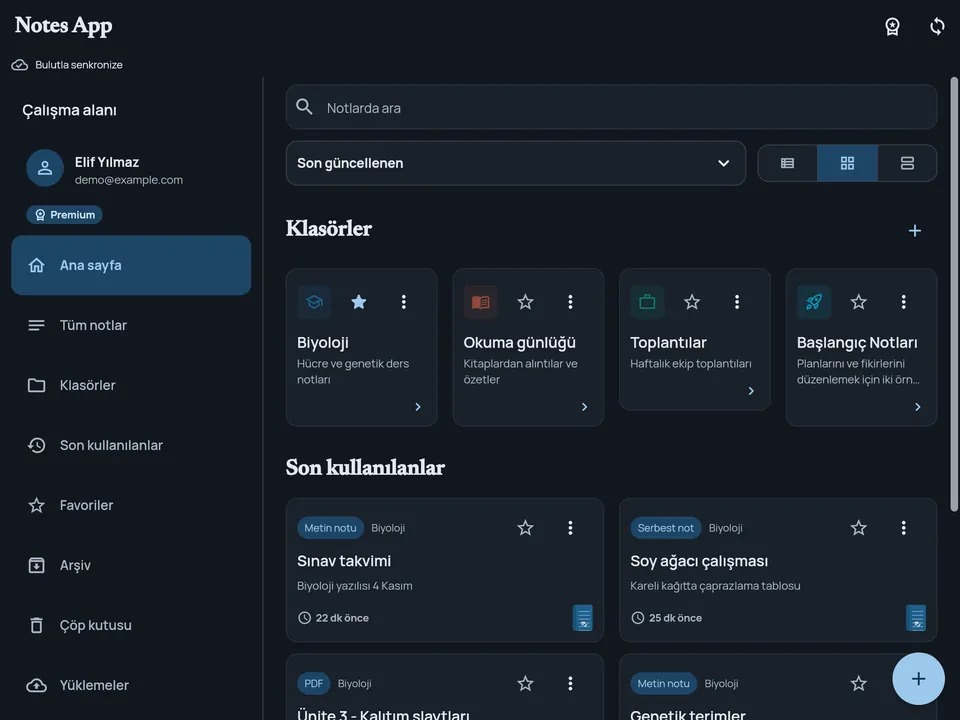Switch to table list view
This screenshot has width=960, height=720.
787,163
